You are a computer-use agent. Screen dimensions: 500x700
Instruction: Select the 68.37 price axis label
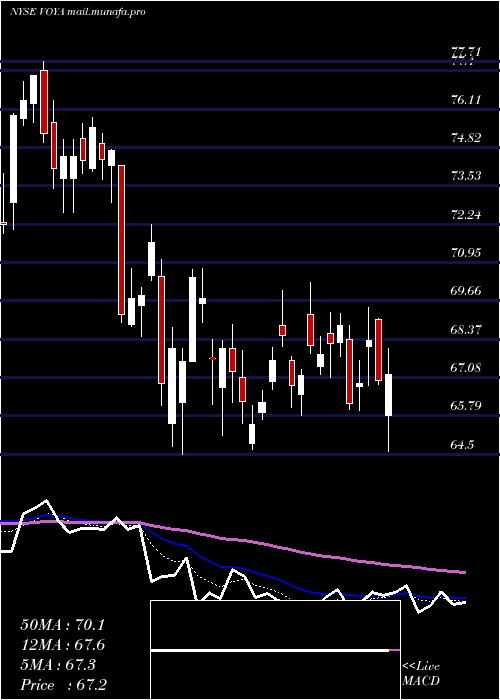[466, 329]
